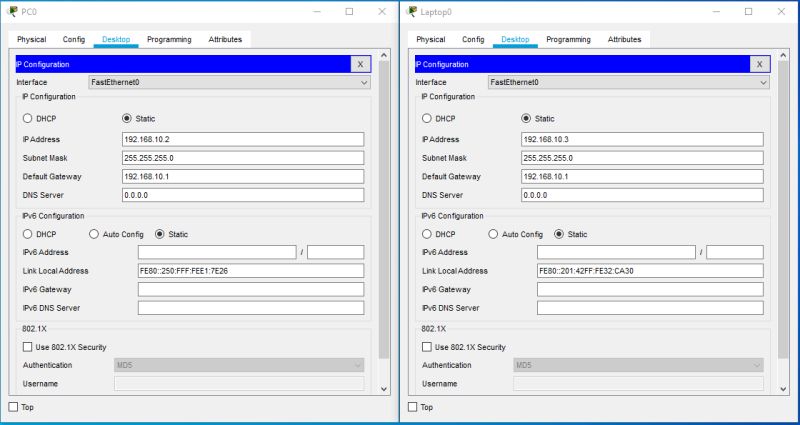Select IPv4 DHCP radio in Laptop0
This screenshot has height=425, width=800.
427,118
